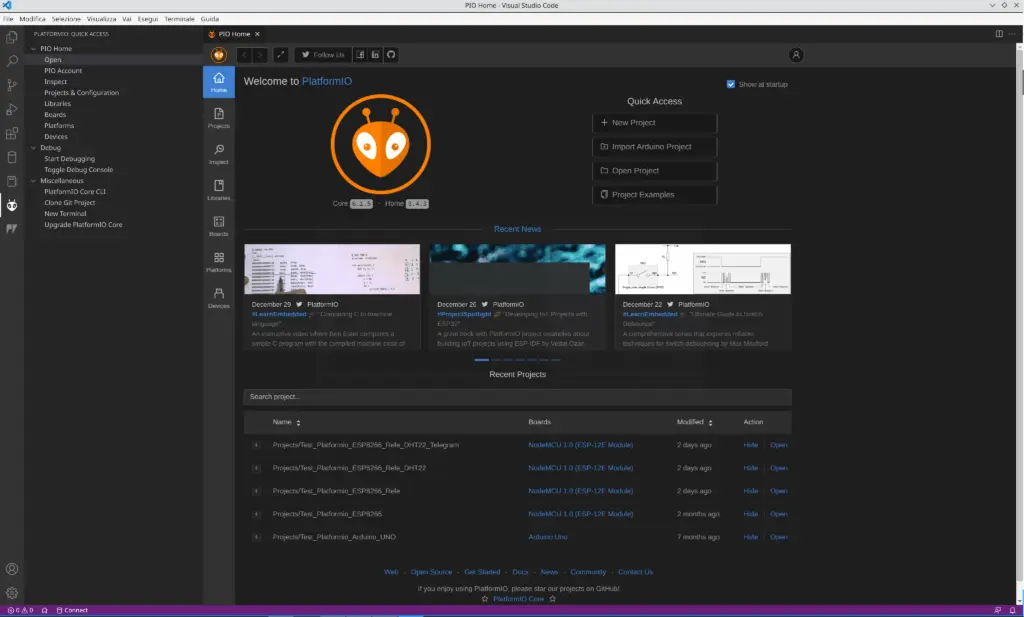1024x617 pixels.
Task: Open Run and Debug view
Action: coord(12,109)
